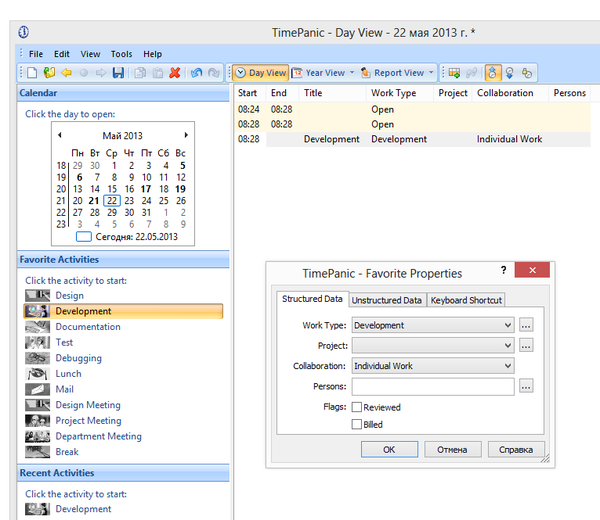Click the blue Undo icon
Viewport: 600px width, 520px height.
(197, 73)
